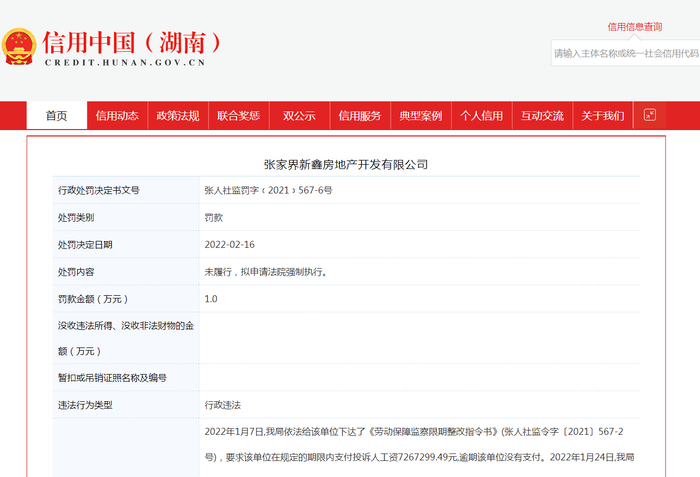Click paragraph line starting 2022年1月7日

click(414, 432)
